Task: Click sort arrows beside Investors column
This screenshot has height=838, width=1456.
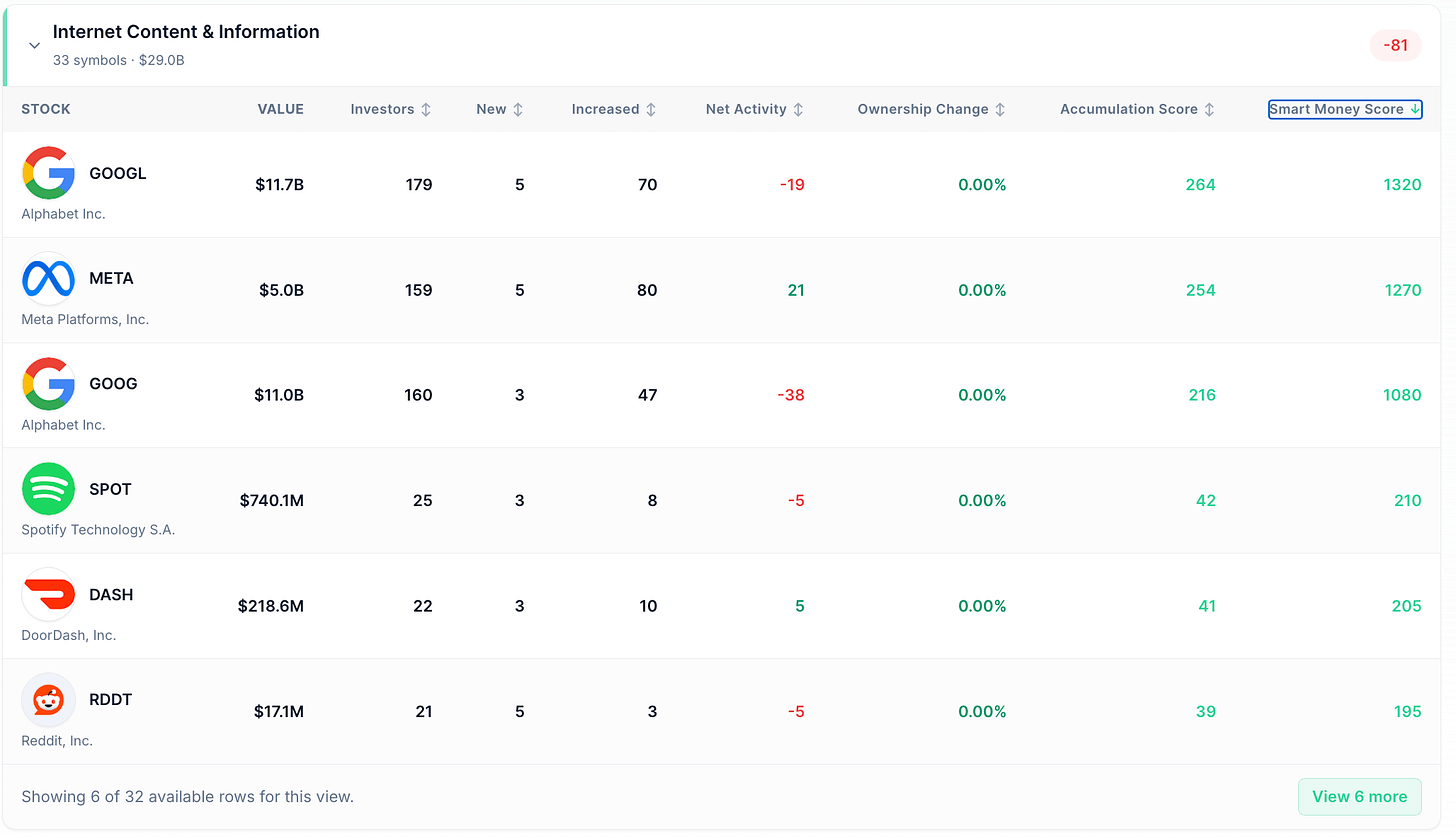Action: click(426, 110)
